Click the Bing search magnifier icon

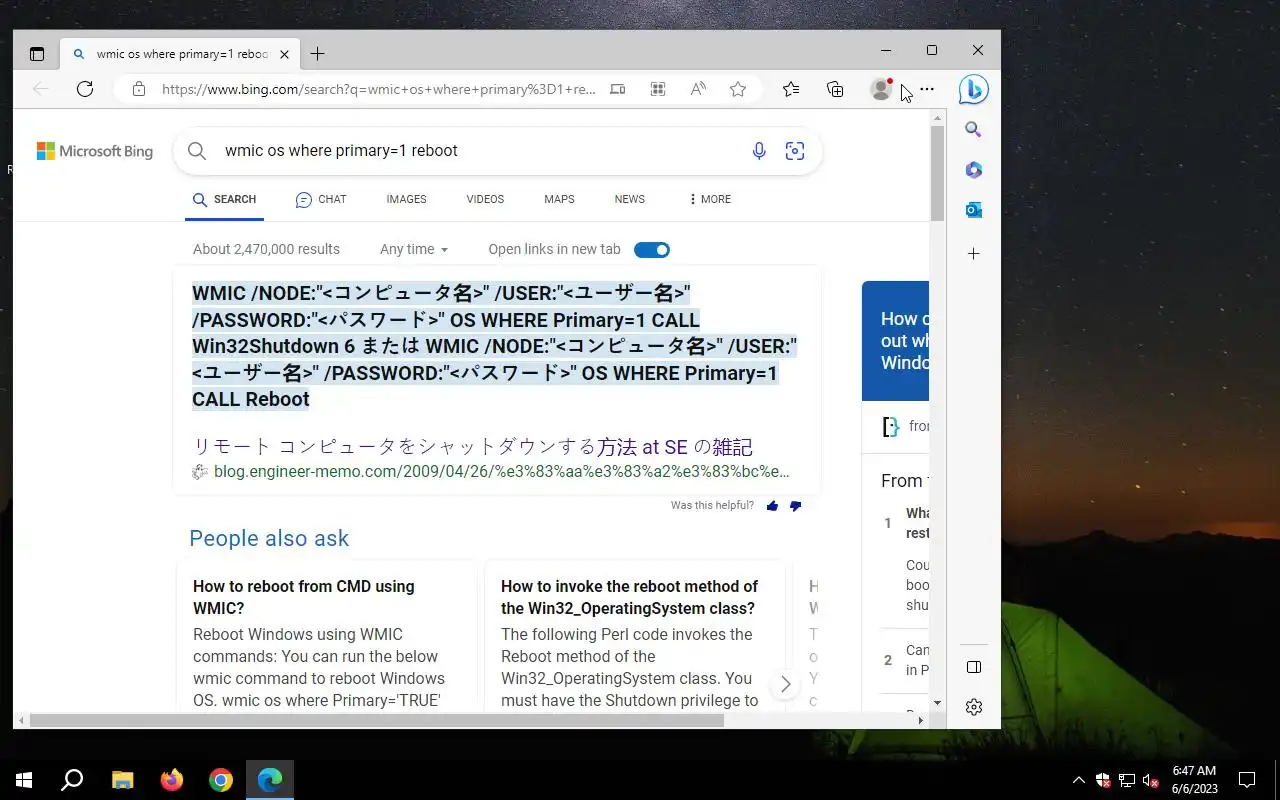[x=197, y=151]
